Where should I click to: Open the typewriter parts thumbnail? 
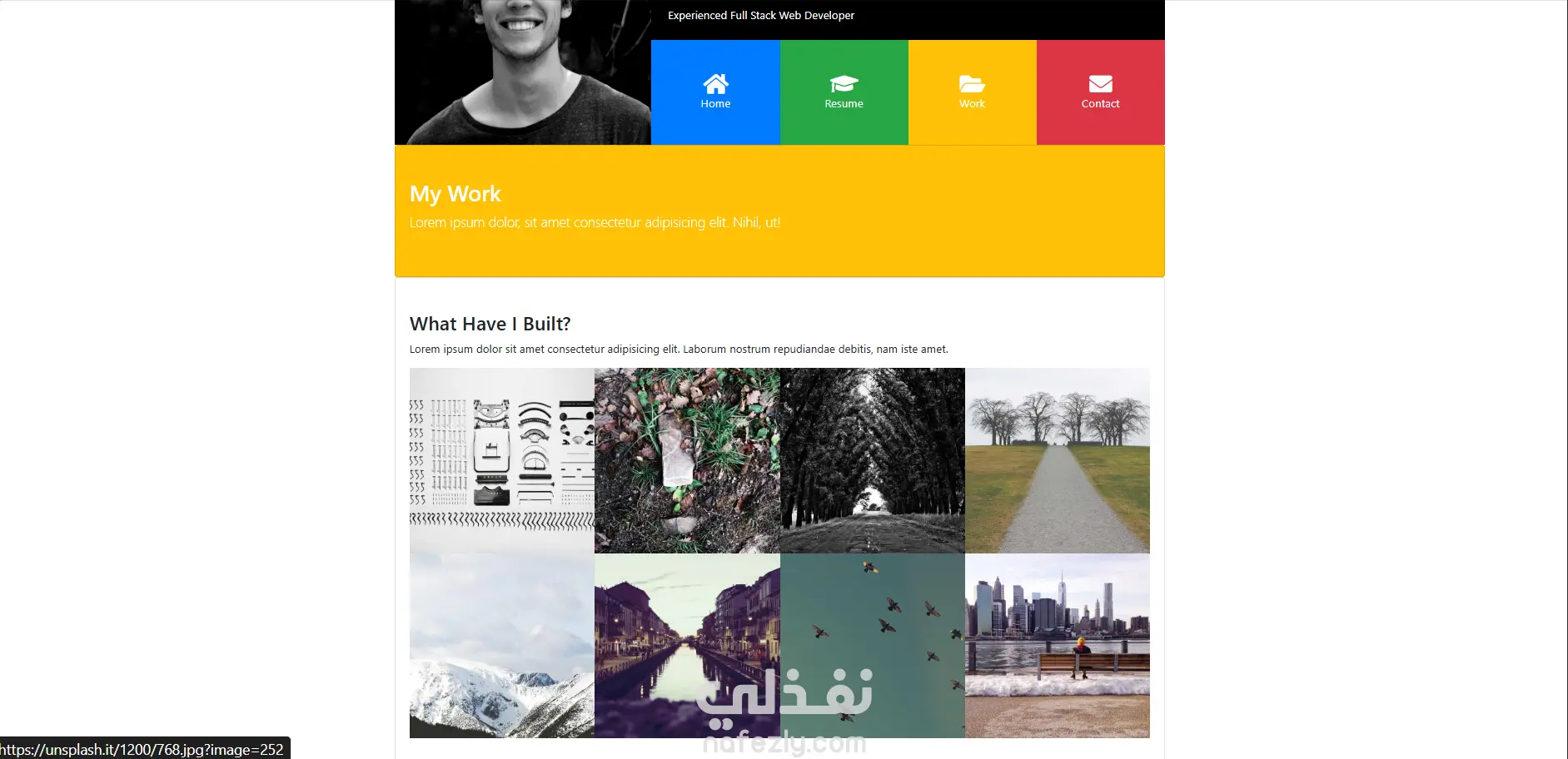[x=502, y=460]
